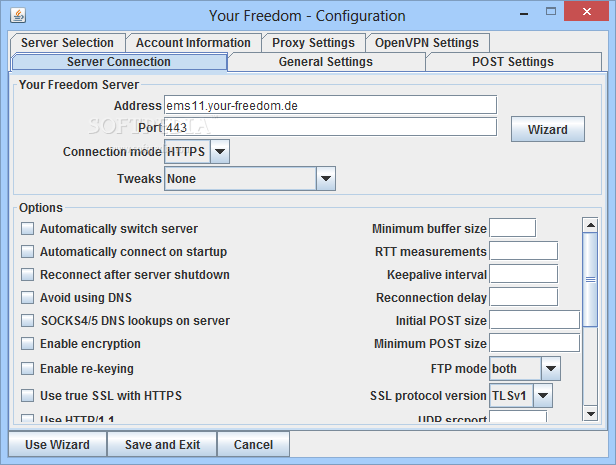616x465 pixels.
Task: Enable Automatically connect on startup
Action: pos(28,251)
